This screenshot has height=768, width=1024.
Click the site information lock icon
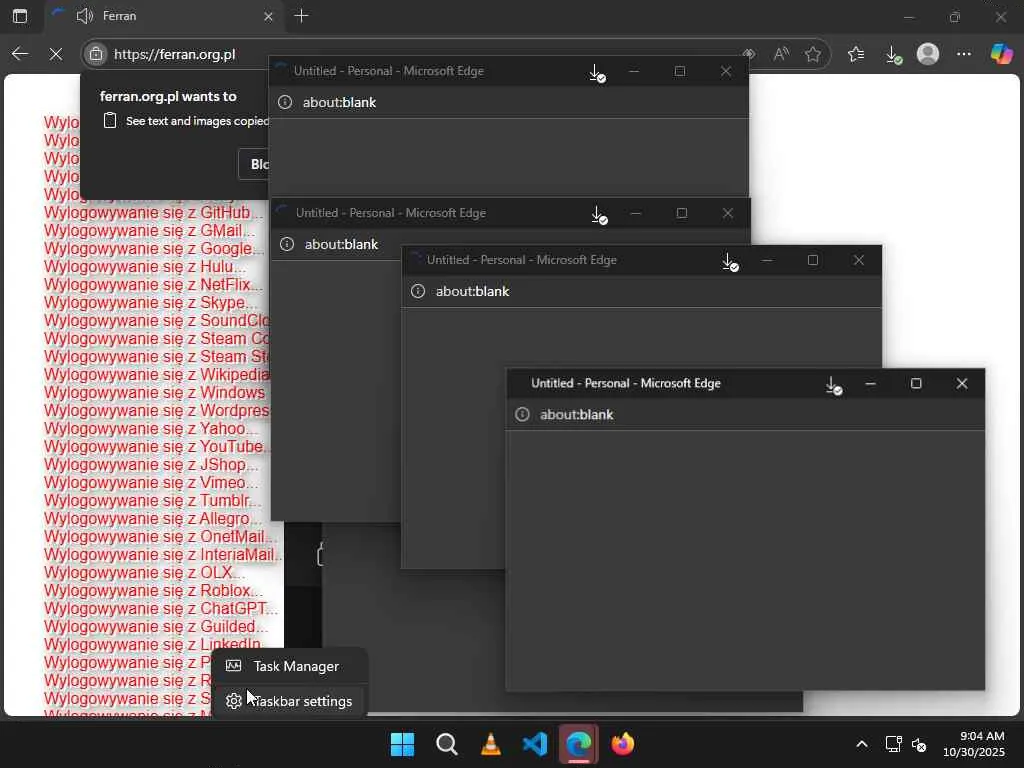point(96,54)
